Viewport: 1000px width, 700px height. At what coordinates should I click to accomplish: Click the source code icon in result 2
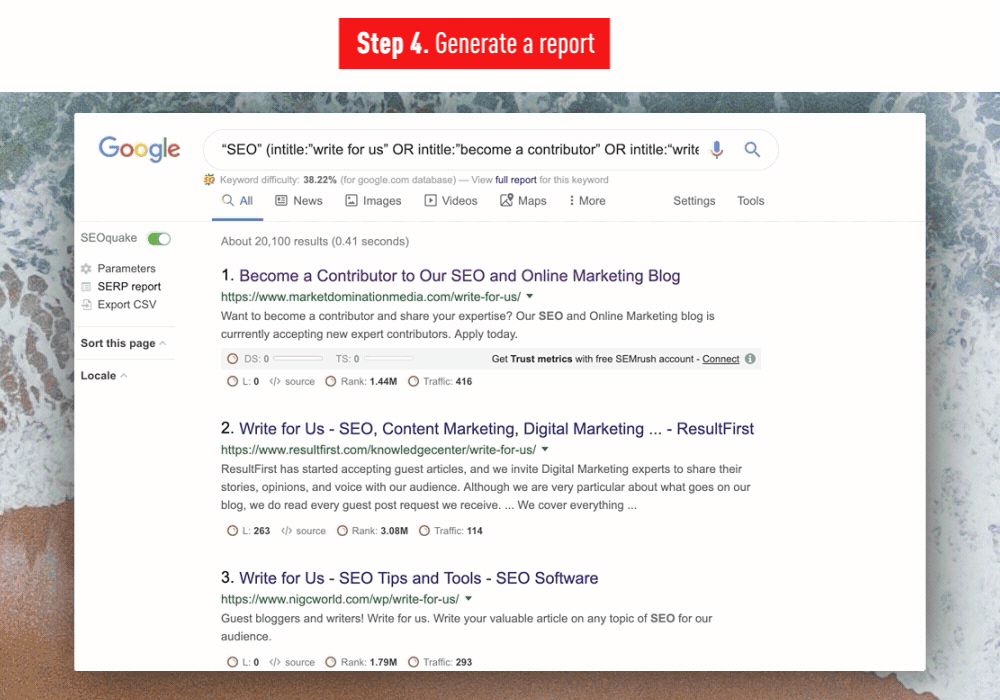pyautogui.click(x=286, y=530)
